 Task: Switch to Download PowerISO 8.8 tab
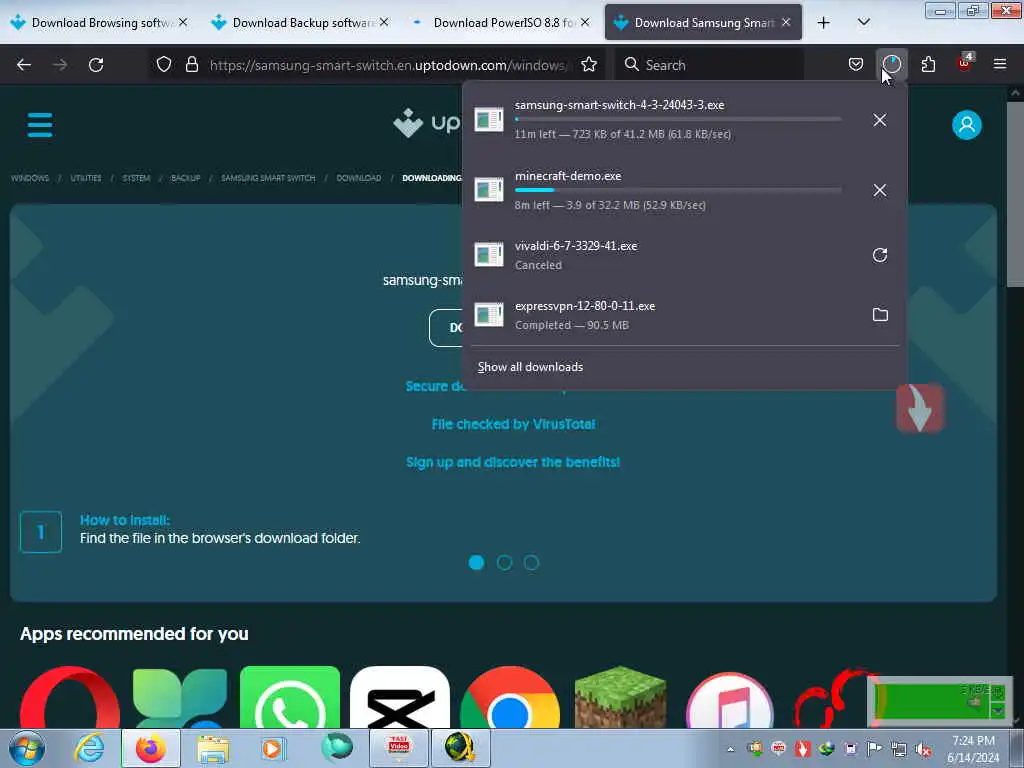tap(502, 22)
